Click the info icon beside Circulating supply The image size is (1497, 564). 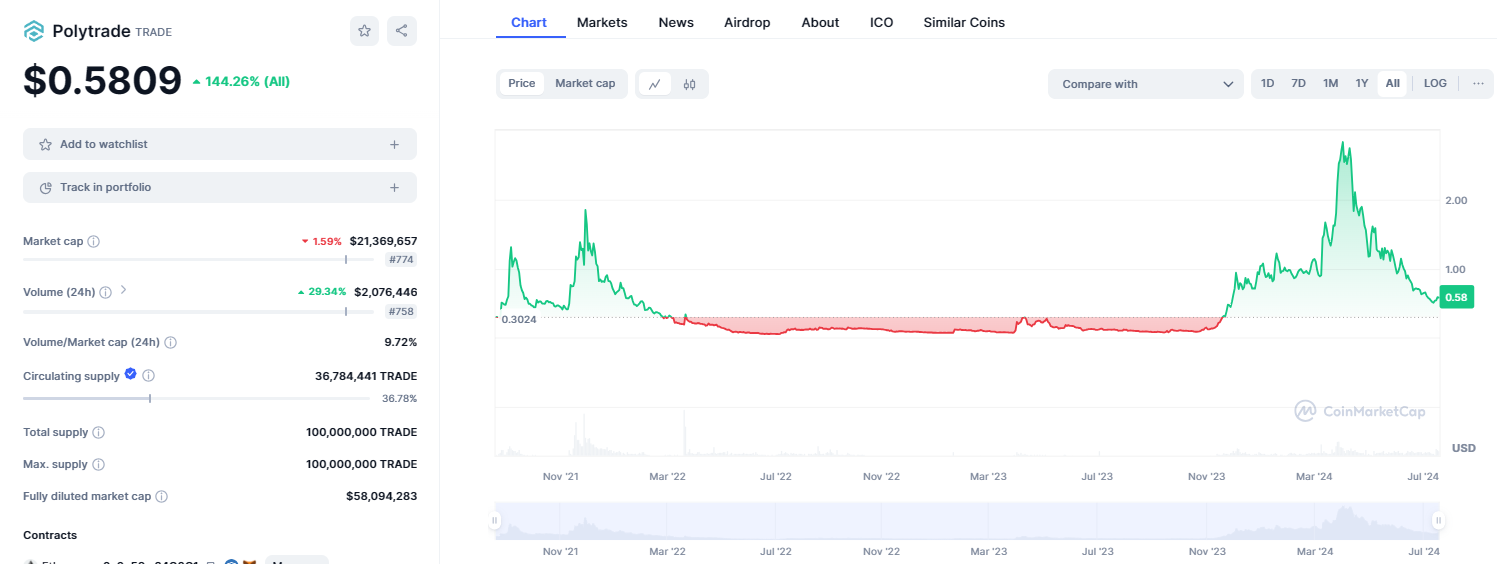click(149, 376)
